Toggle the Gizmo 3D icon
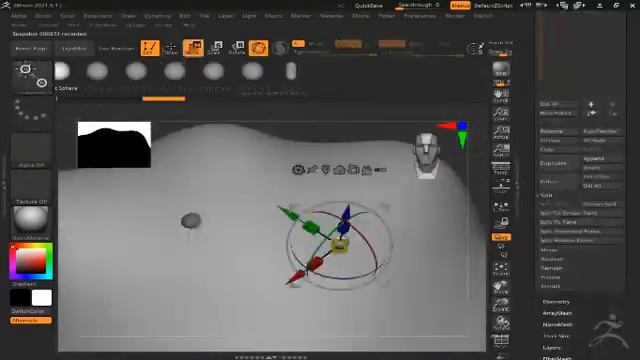The image size is (640, 360). 258,48
